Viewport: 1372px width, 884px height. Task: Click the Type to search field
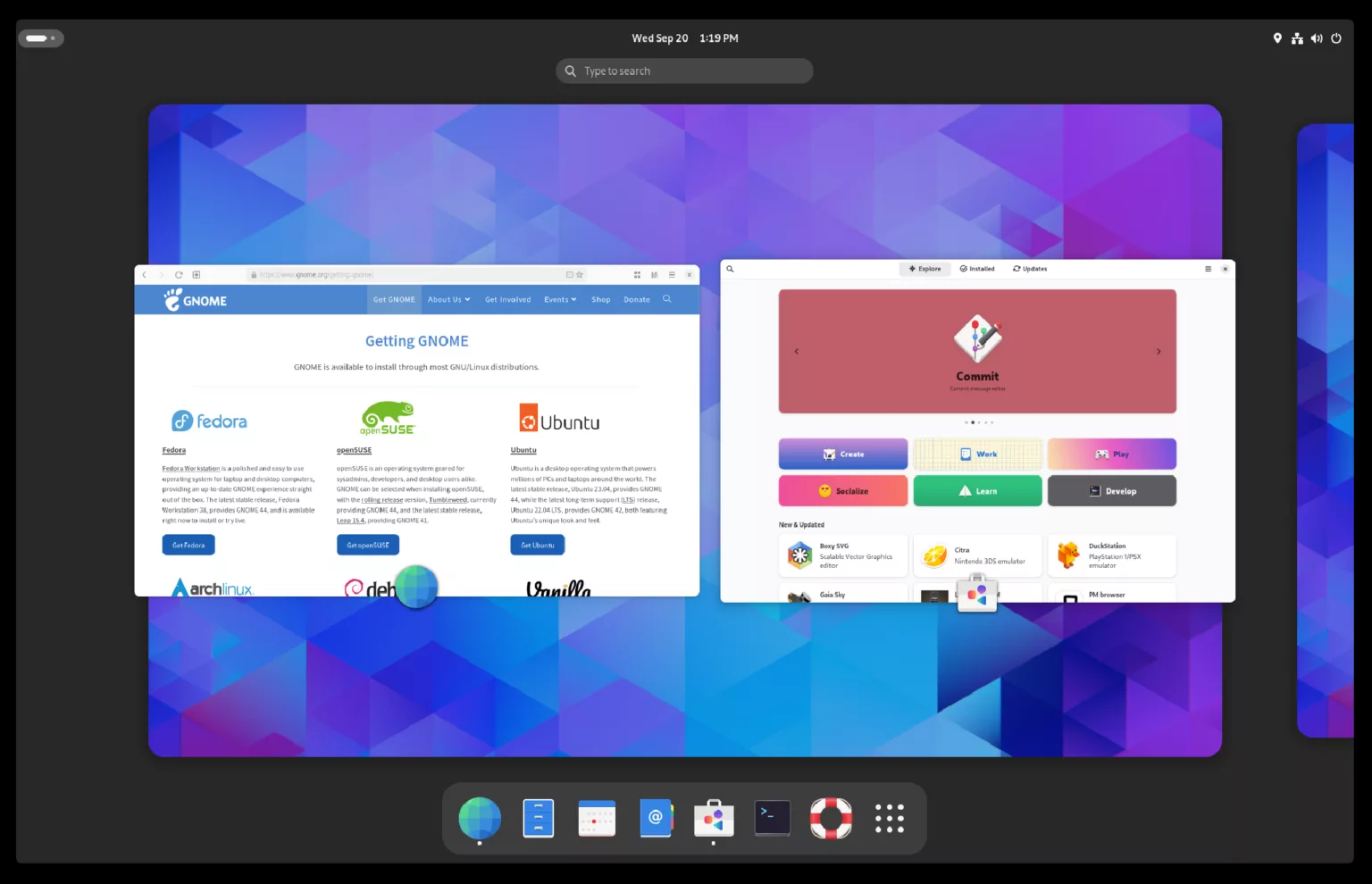[685, 71]
